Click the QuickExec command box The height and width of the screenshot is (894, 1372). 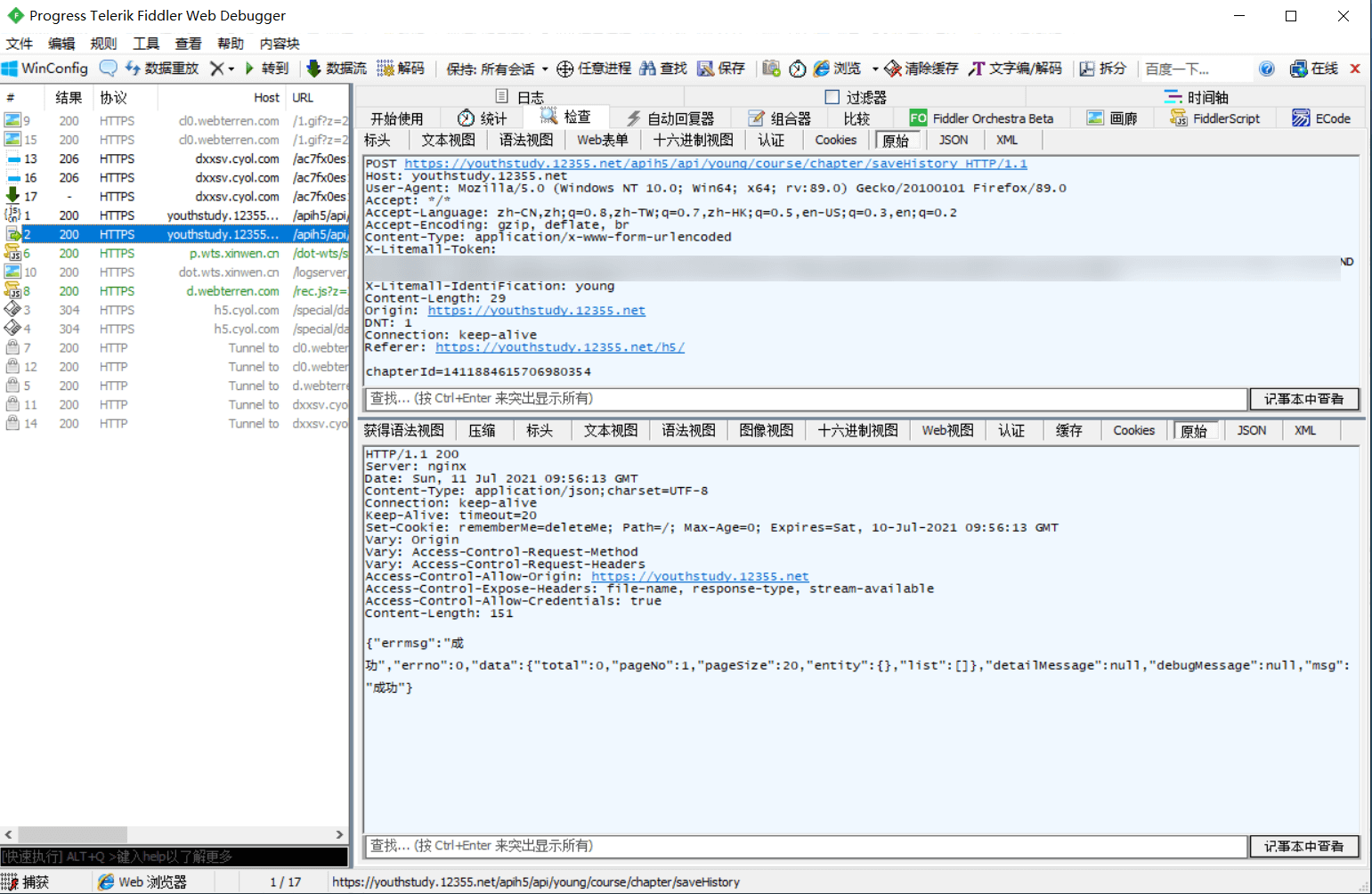coord(175,857)
